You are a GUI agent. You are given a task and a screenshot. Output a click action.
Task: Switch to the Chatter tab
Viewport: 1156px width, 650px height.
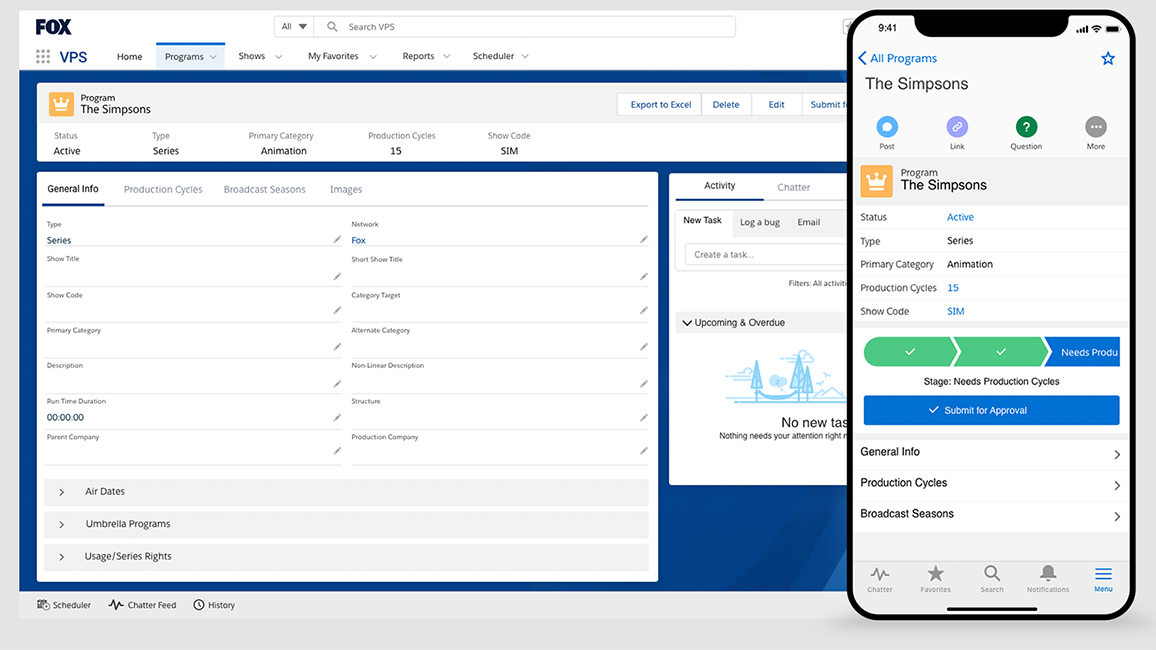(x=794, y=187)
